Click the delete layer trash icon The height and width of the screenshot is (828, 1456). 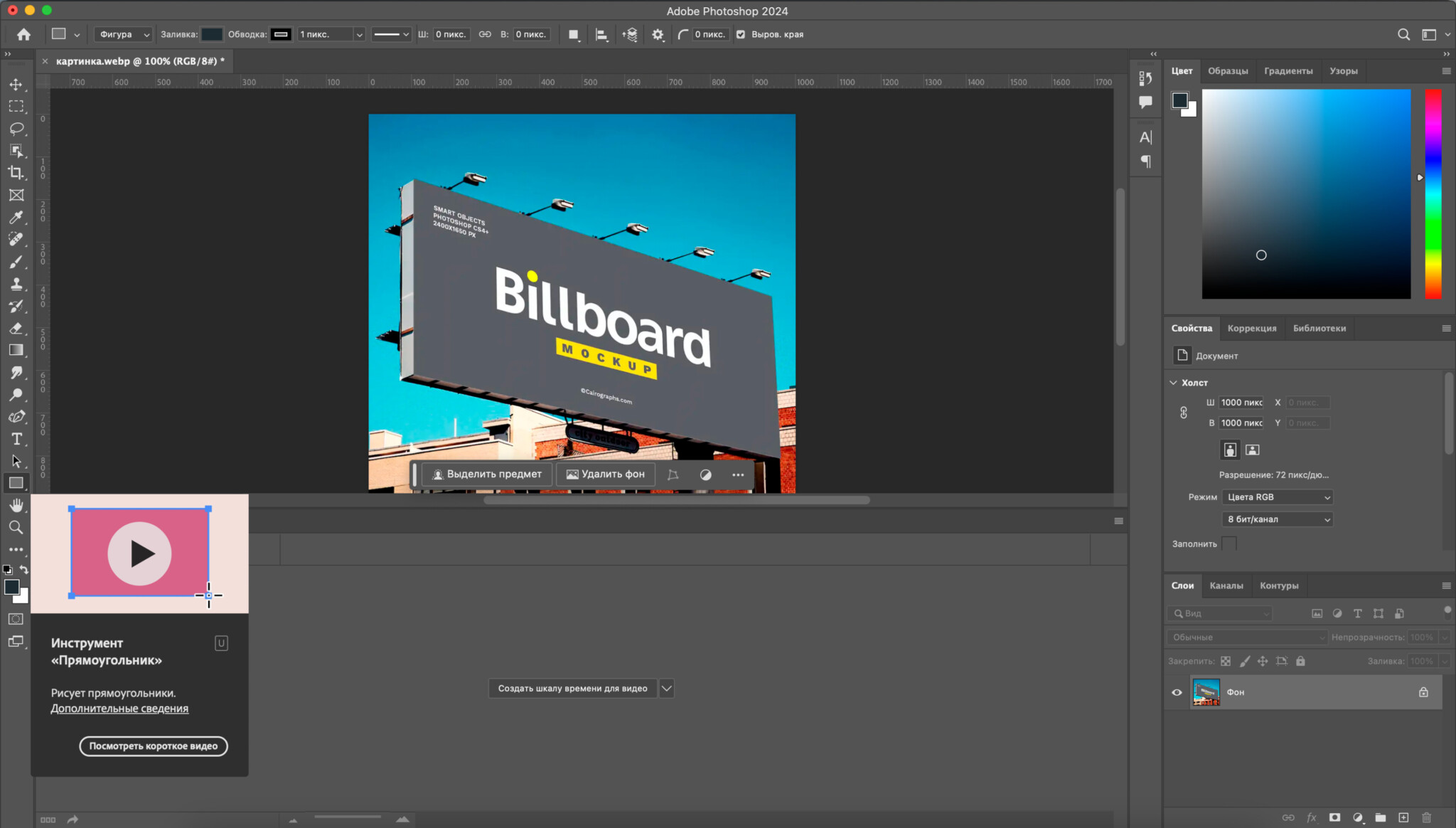click(x=1426, y=817)
